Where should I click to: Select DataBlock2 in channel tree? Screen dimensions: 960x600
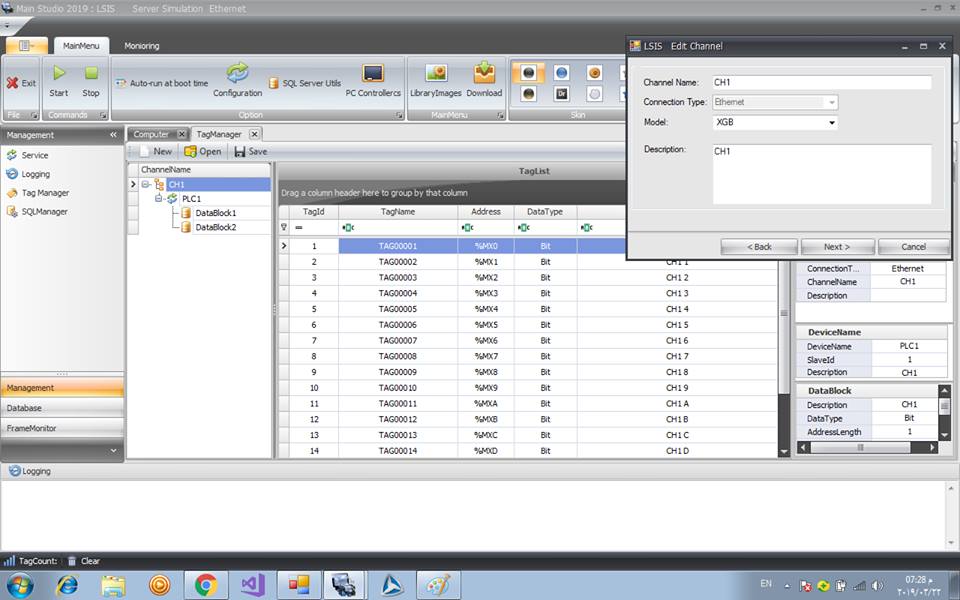(x=216, y=227)
